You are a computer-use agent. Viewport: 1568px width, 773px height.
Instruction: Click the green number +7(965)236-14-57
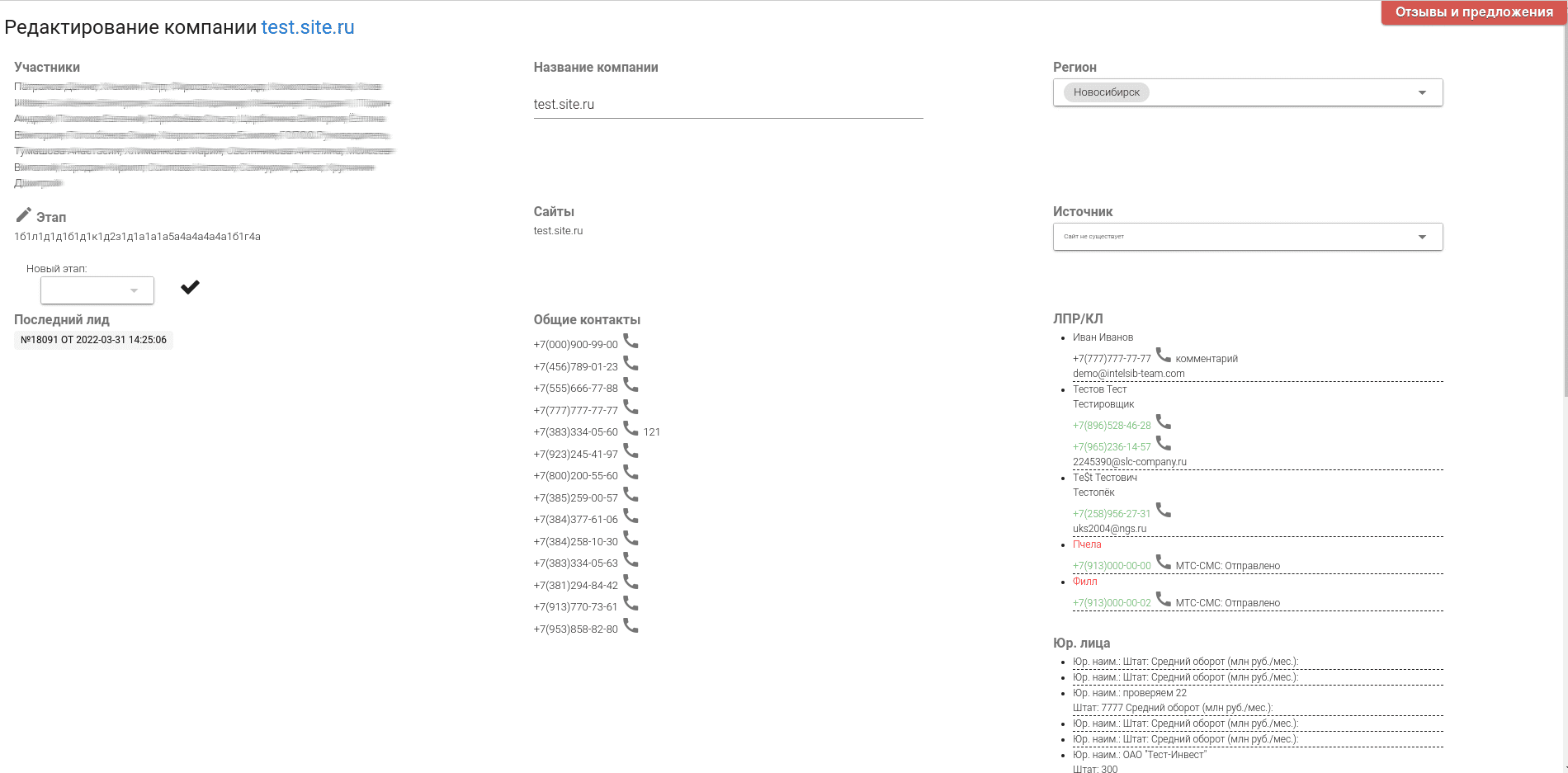tap(1111, 447)
